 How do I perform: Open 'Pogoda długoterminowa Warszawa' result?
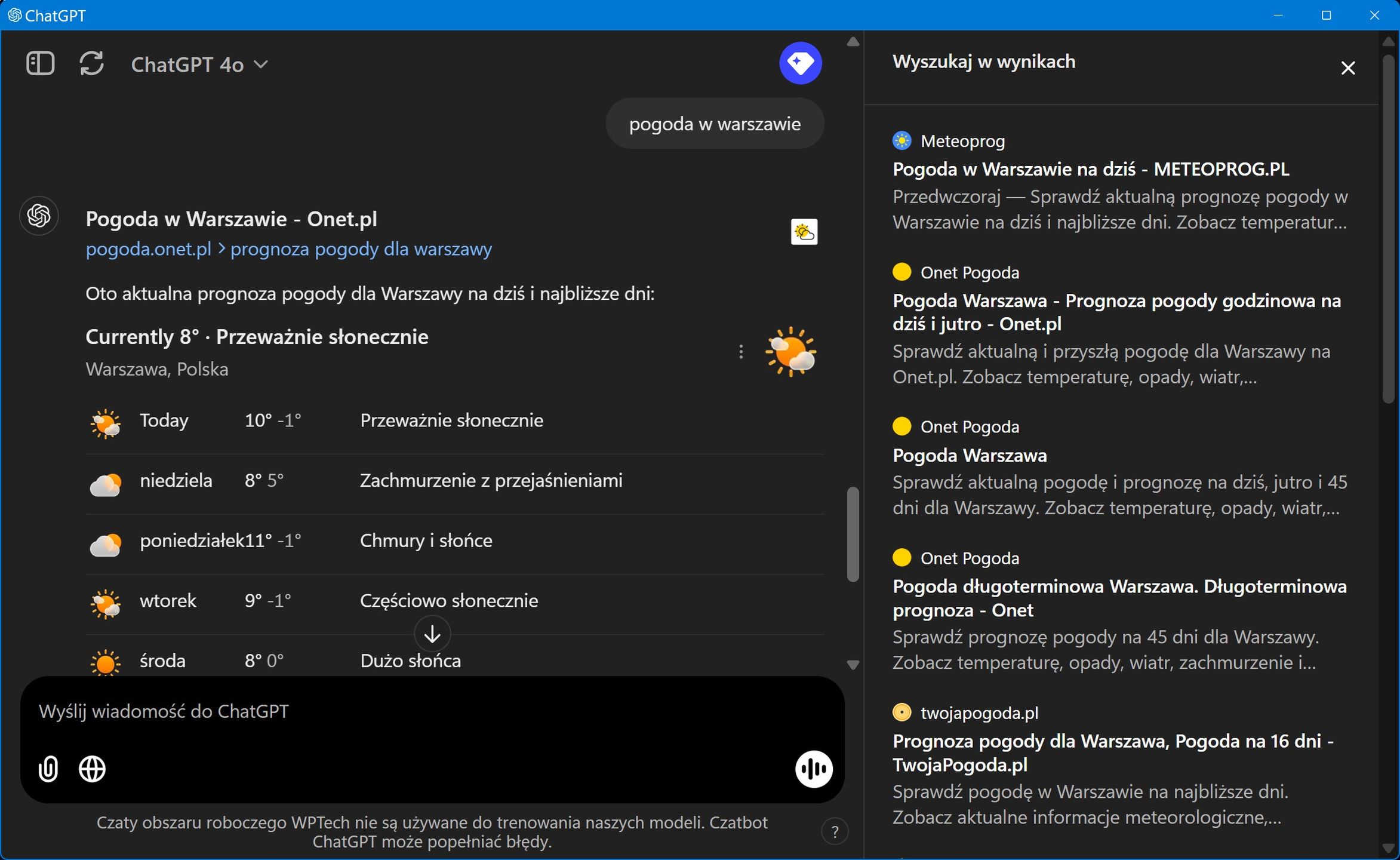click(1119, 598)
